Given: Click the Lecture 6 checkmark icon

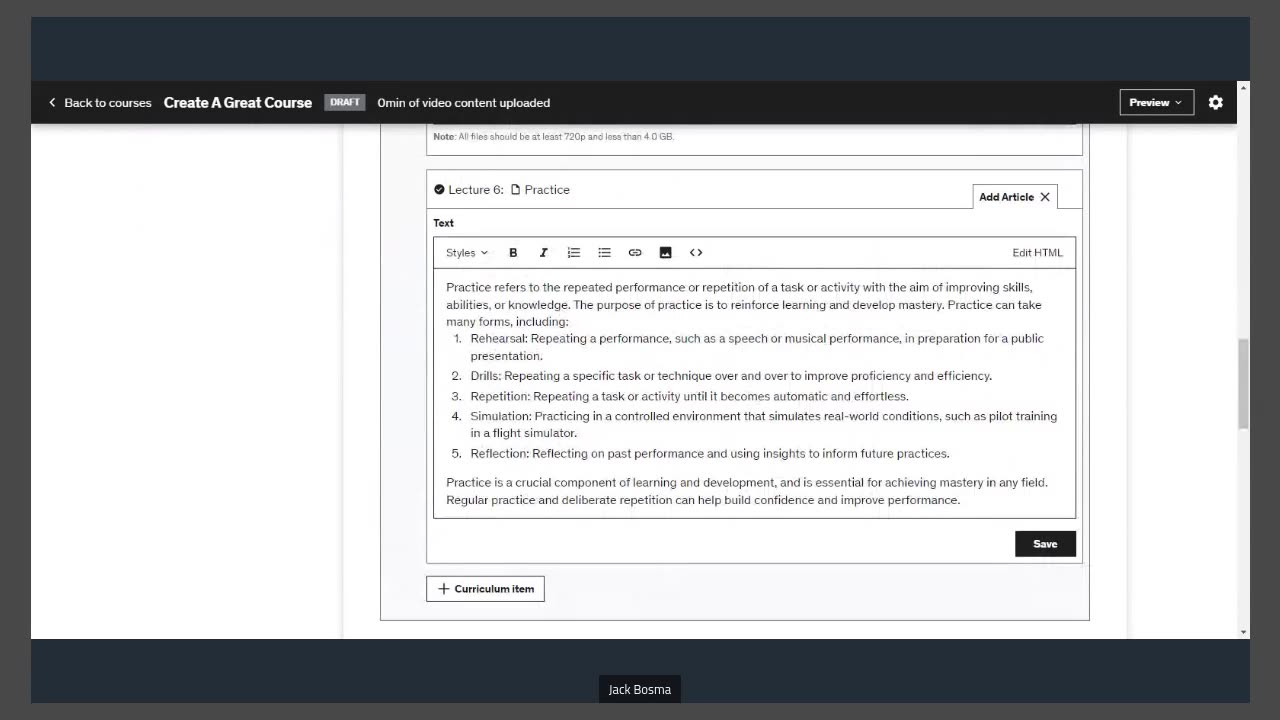Looking at the screenshot, I should 439,189.
